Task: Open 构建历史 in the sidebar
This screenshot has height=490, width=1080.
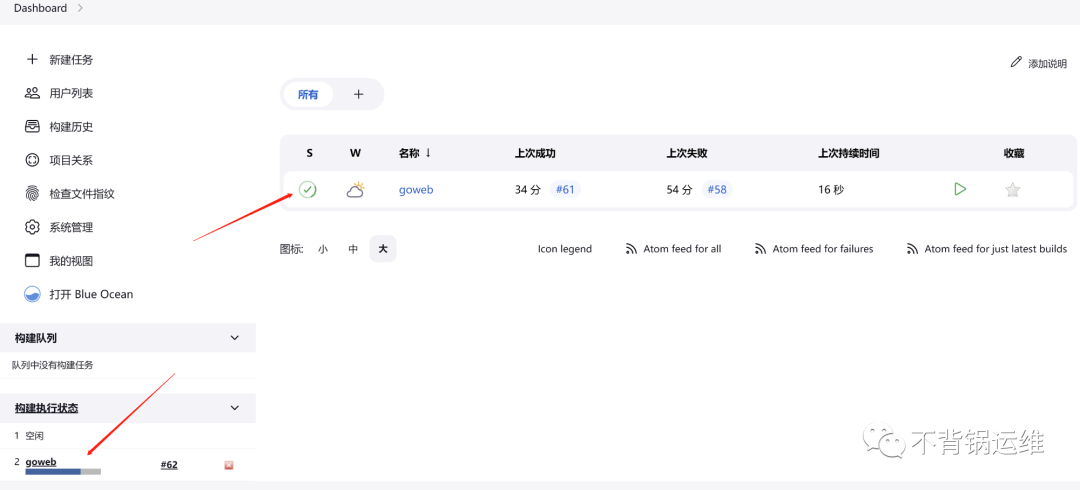Action: point(71,127)
